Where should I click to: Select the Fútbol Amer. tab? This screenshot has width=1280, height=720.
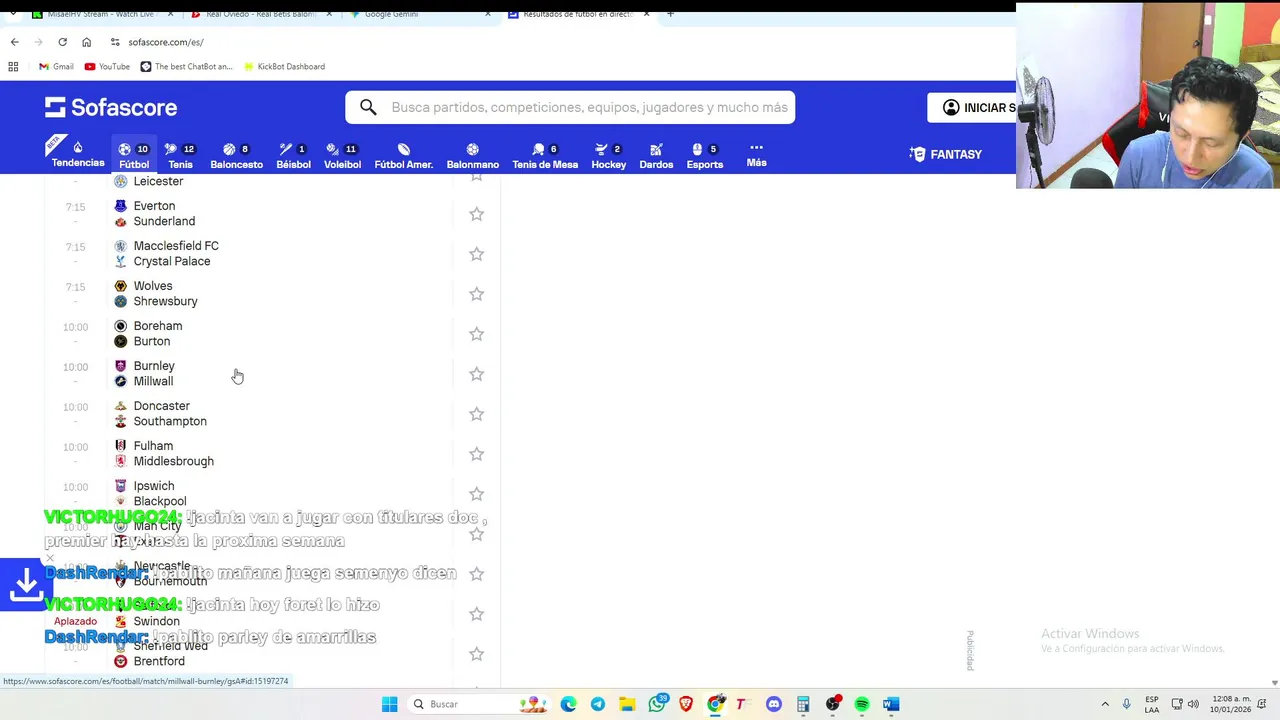[x=403, y=155]
